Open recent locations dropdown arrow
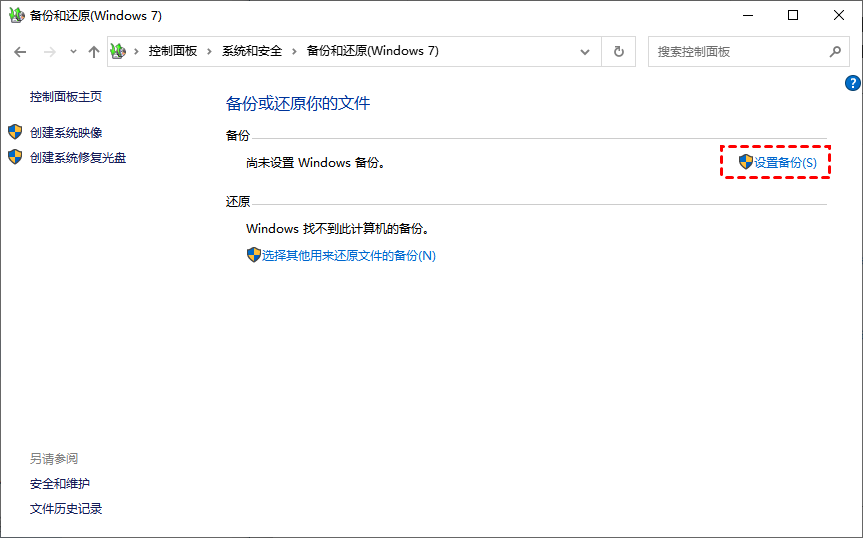The width and height of the screenshot is (863, 538). point(73,52)
